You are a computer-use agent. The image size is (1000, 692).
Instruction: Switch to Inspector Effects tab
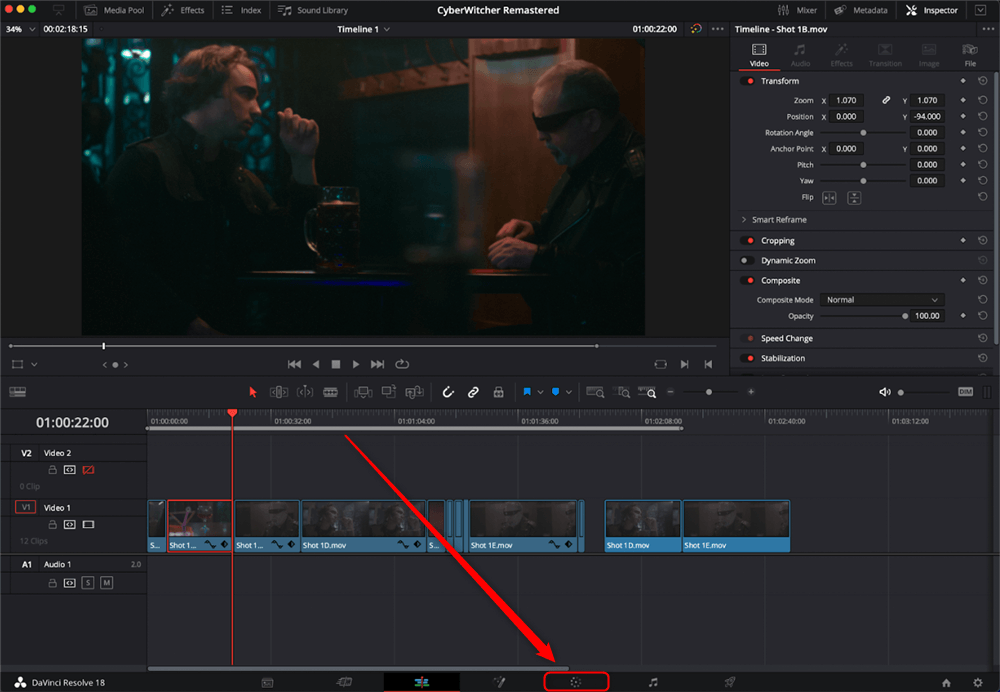841,55
